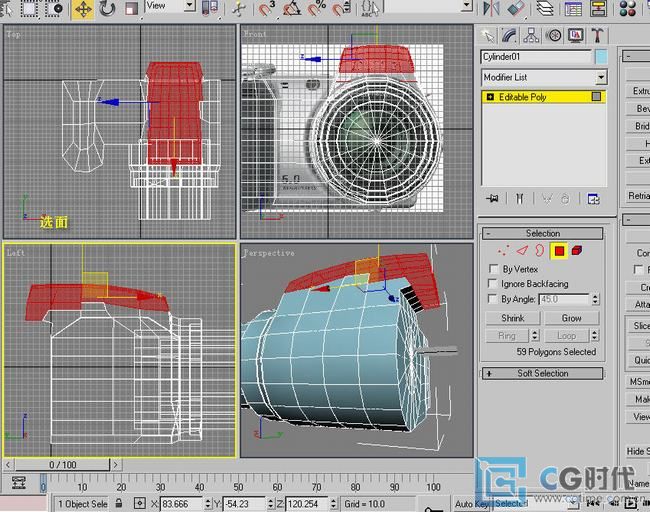The height and width of the screenshot is (512, 650).
Task: Enable the By Vertex checkbox
Action: tap(493, 269)
